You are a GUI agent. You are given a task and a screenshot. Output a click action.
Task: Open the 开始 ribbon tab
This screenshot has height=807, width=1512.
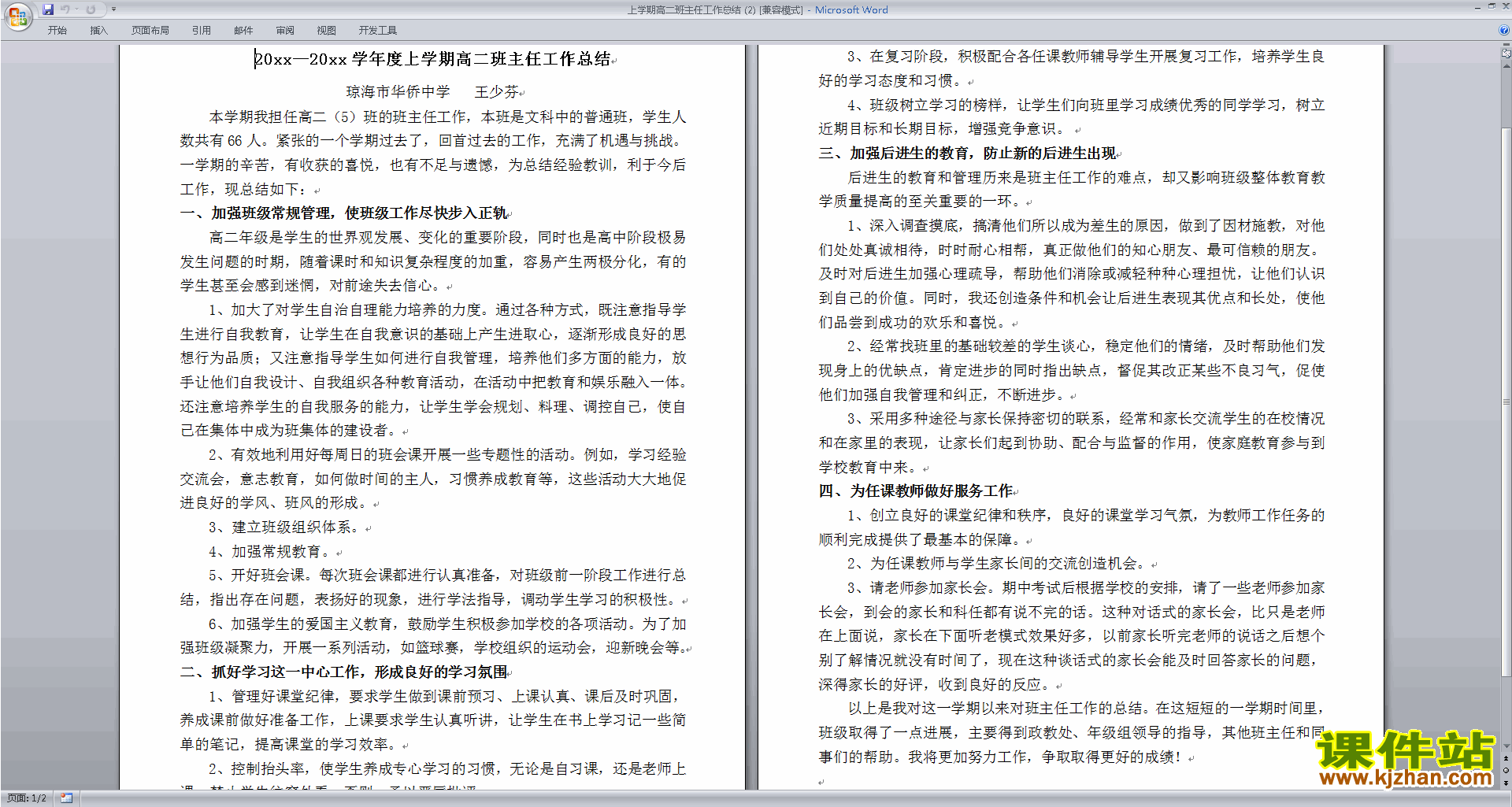pyautogui.click(x=57, y=31)
